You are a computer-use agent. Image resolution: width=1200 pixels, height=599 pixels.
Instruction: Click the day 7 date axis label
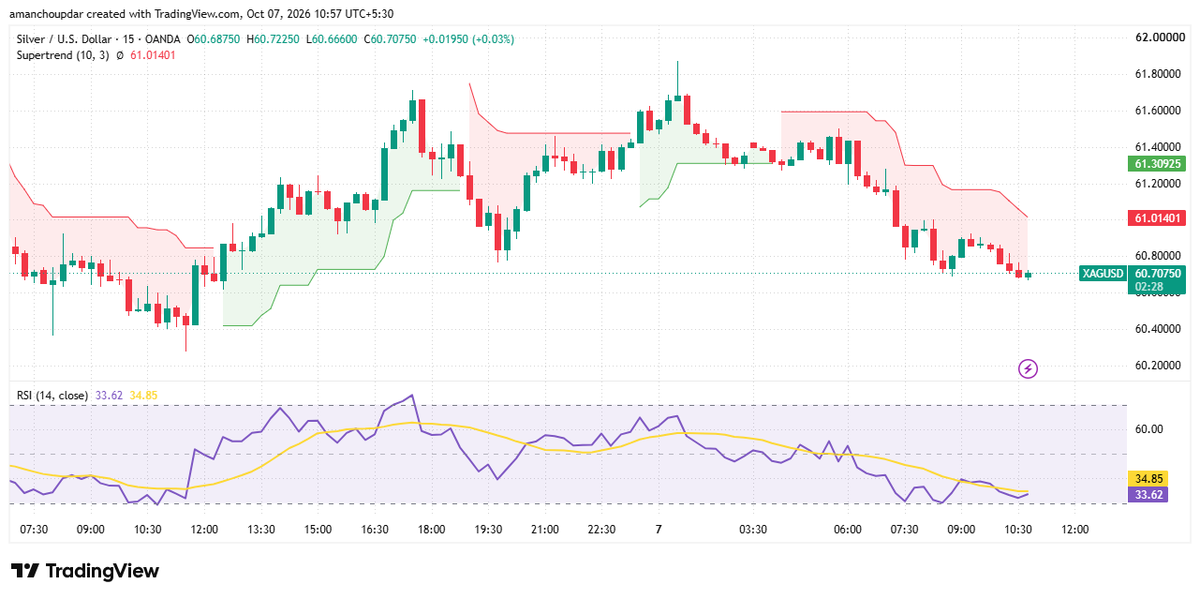point(658,529)
